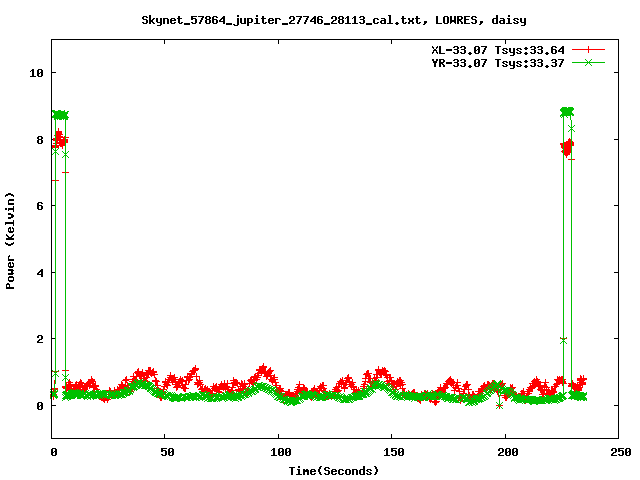Click the x-axis tick label 50
Screen dimensions: 640x480
point(167,452)
